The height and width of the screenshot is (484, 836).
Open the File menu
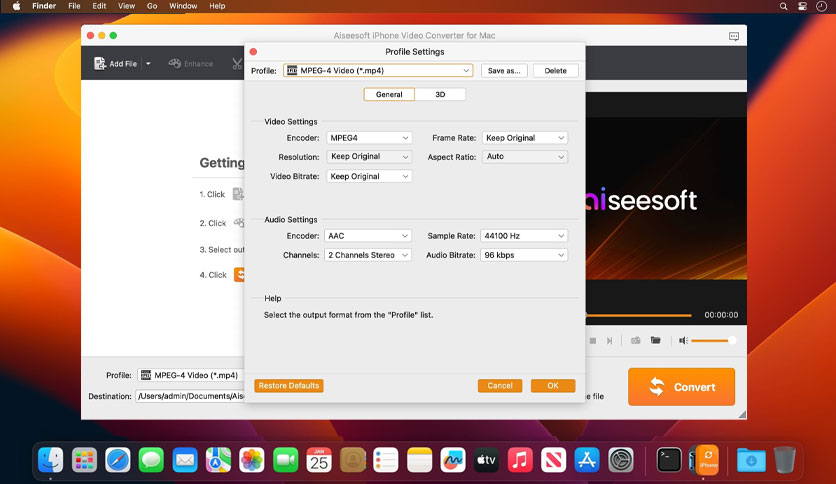point(74,6)
